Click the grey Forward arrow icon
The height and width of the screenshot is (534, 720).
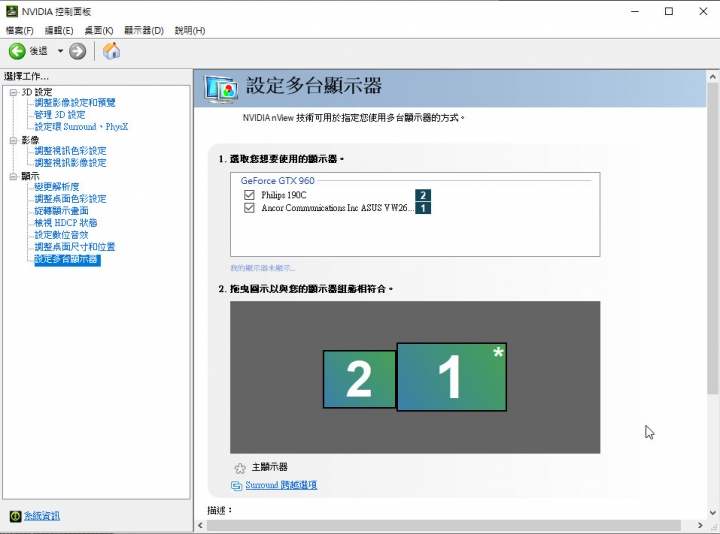pos(78,51)
